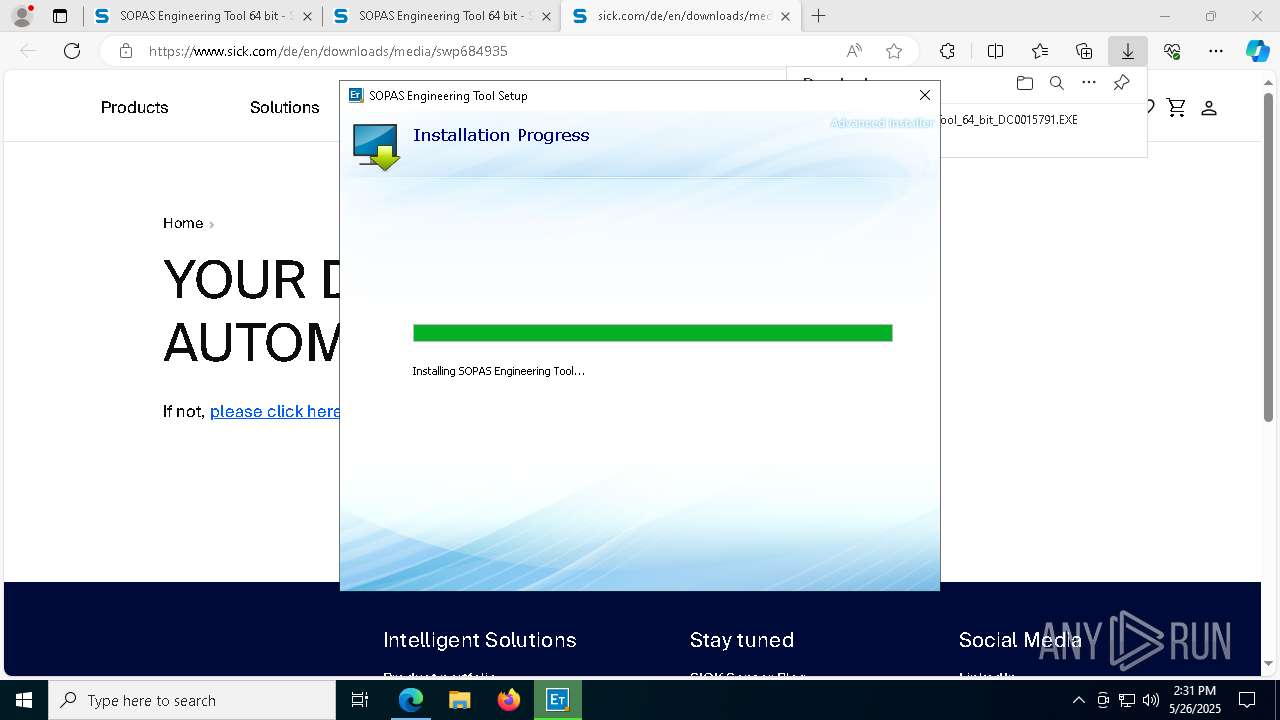Open Copilot sidebar
Screen dimensions: 1280x720
point(1257,51)
